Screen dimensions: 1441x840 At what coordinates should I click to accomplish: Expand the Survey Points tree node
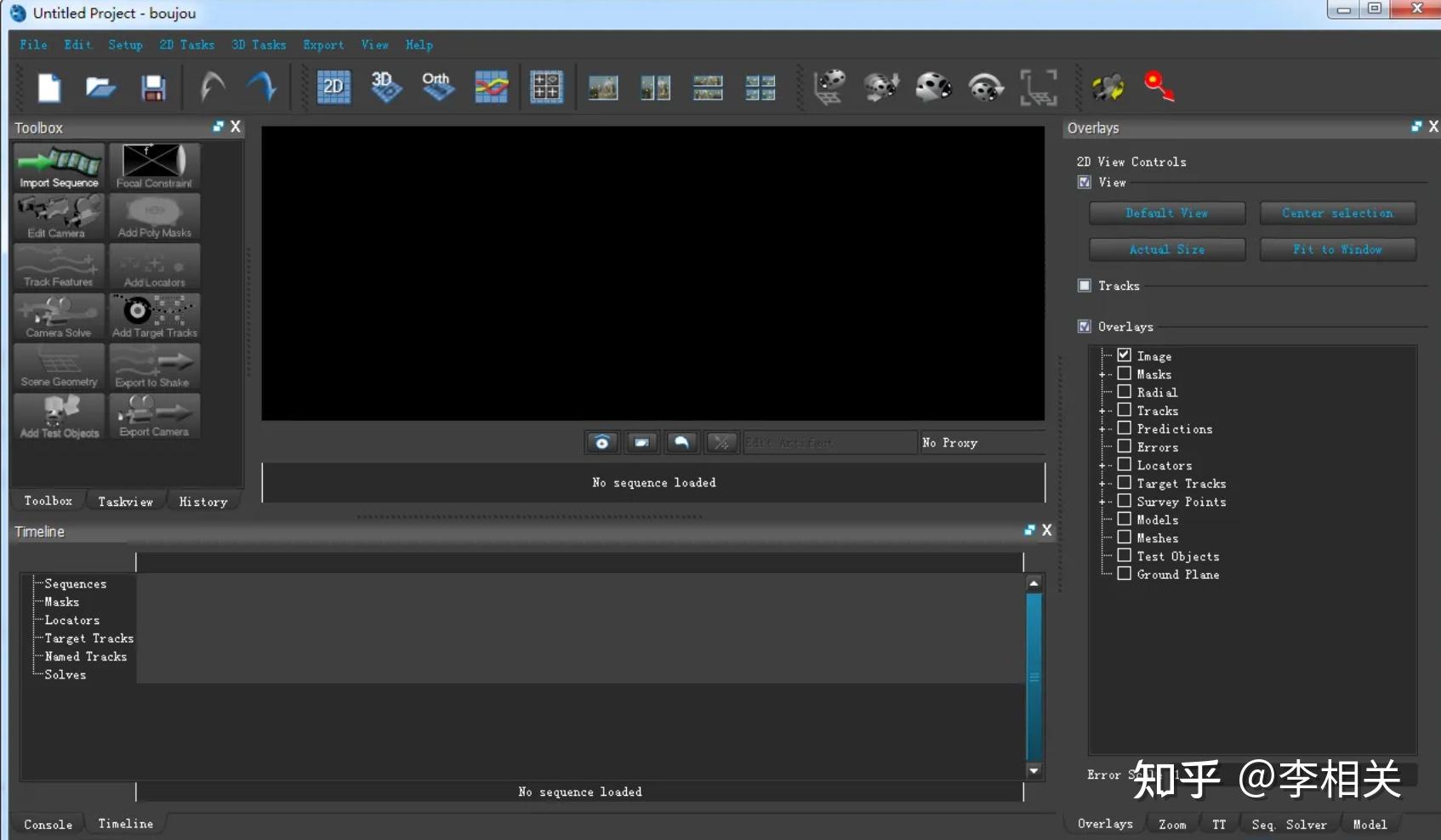1102,502
